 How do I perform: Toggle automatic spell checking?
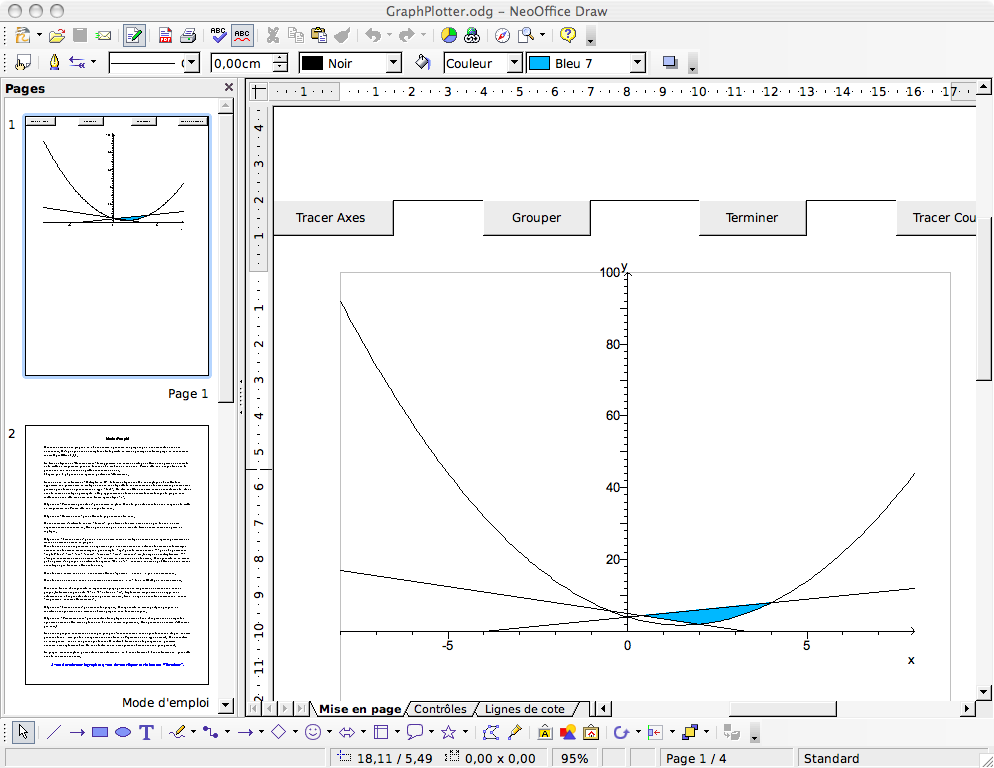point(242,36)
